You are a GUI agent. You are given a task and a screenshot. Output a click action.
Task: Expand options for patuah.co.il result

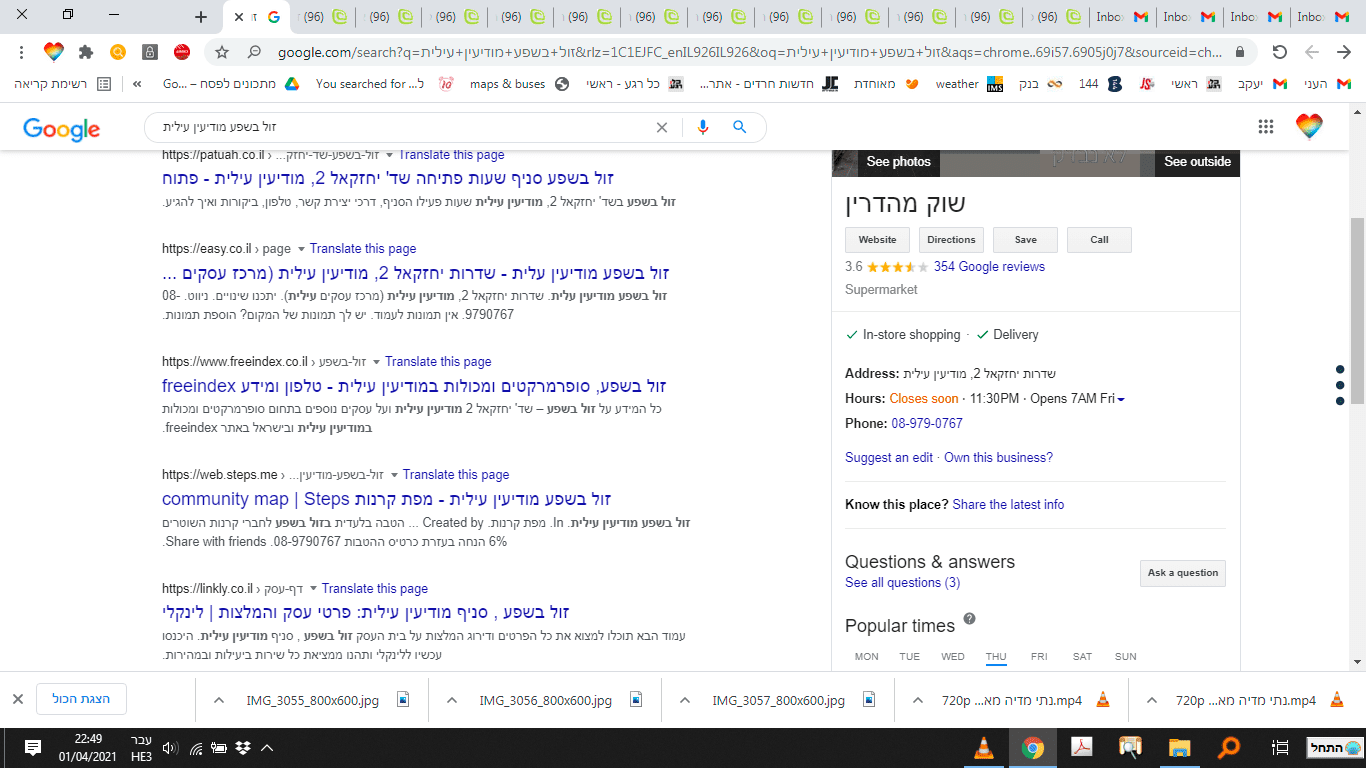tap(390, 155)
